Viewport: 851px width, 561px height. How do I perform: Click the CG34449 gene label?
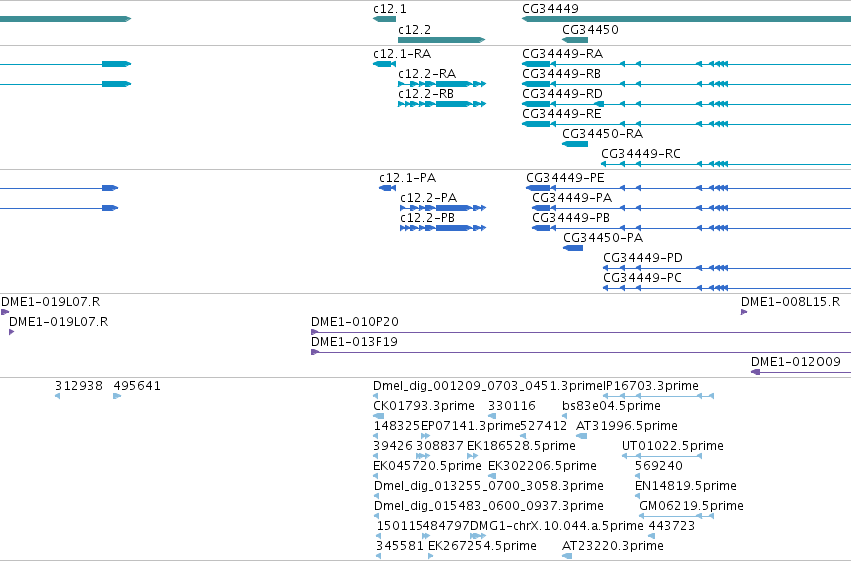pyautogui.click(x=550, y=9)
